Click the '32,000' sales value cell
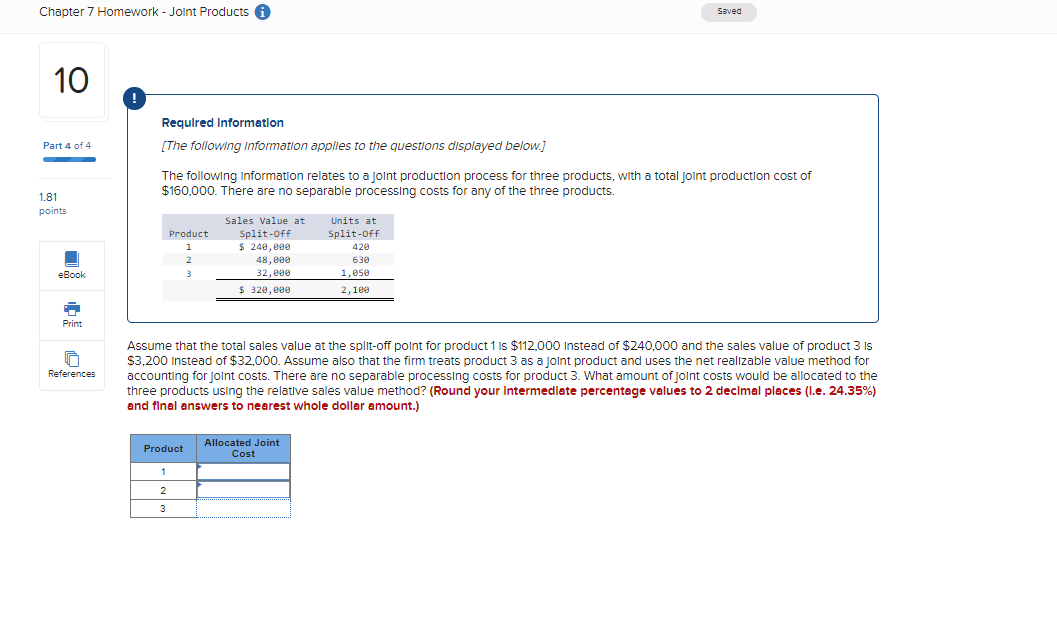This screenshot has height=620, width=1057. tap(273, 273)
